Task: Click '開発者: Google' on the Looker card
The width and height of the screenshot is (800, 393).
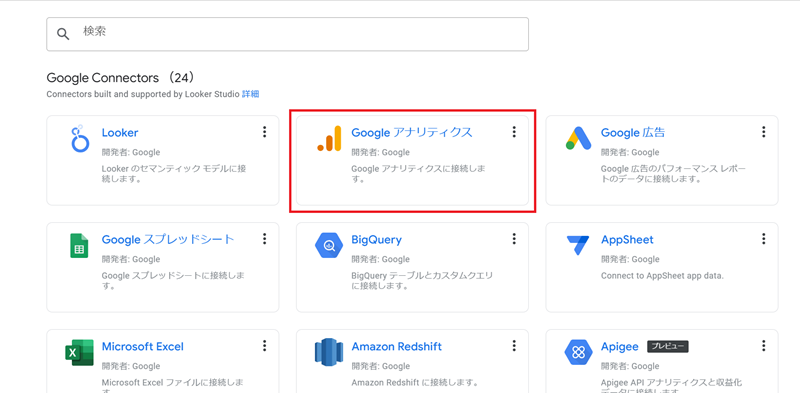Action: click(x=131, y=152)
